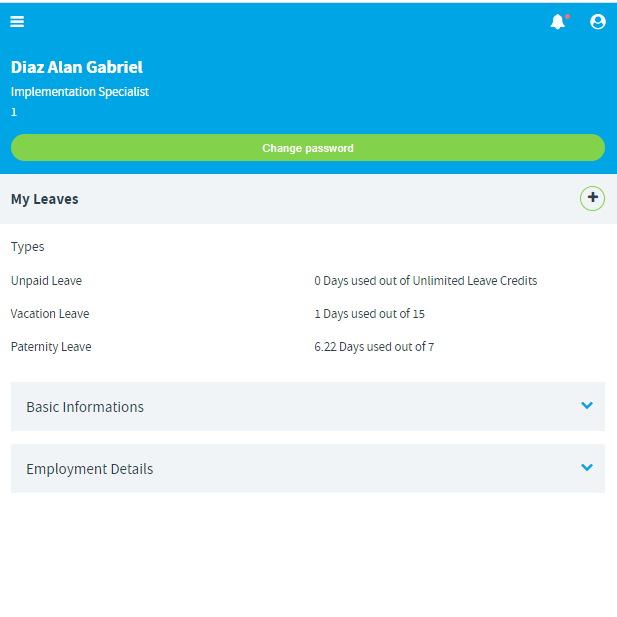Select the Vacation Leave type row
Screen dimensions: 617x617
308,314
